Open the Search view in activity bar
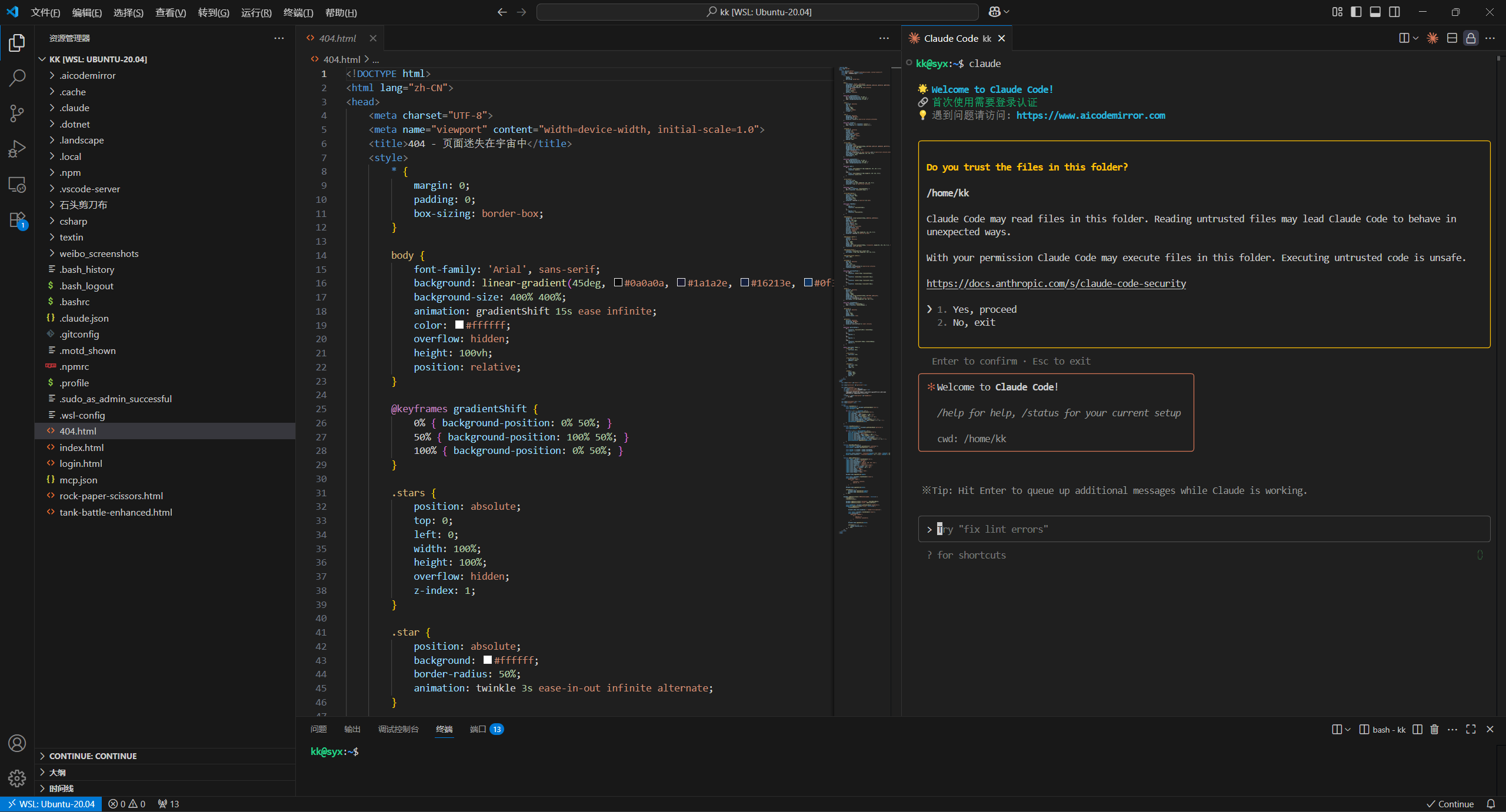Screen dimensions: 1506x812 point(17,78)
